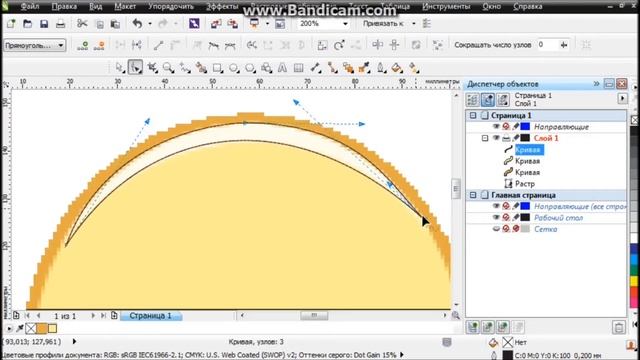Collapse the Главная страница tree node
The image size is (640, 360).
tap(473, 195)
